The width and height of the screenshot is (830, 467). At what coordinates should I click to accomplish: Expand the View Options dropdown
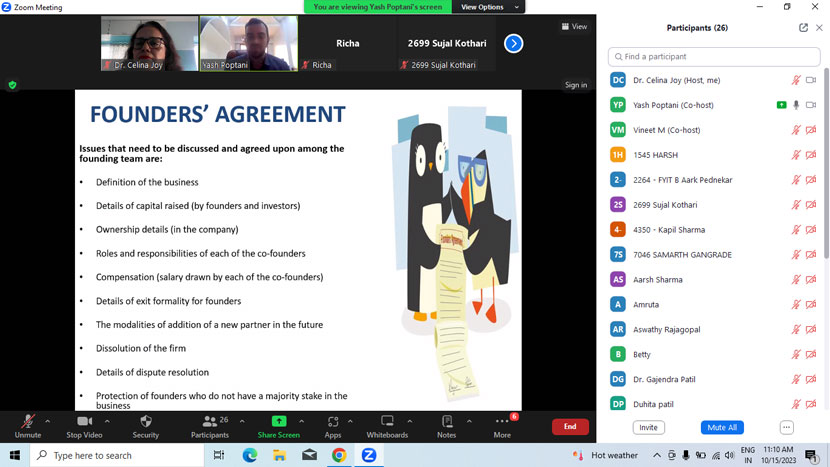pyautogui.click(x=488, y=7)
